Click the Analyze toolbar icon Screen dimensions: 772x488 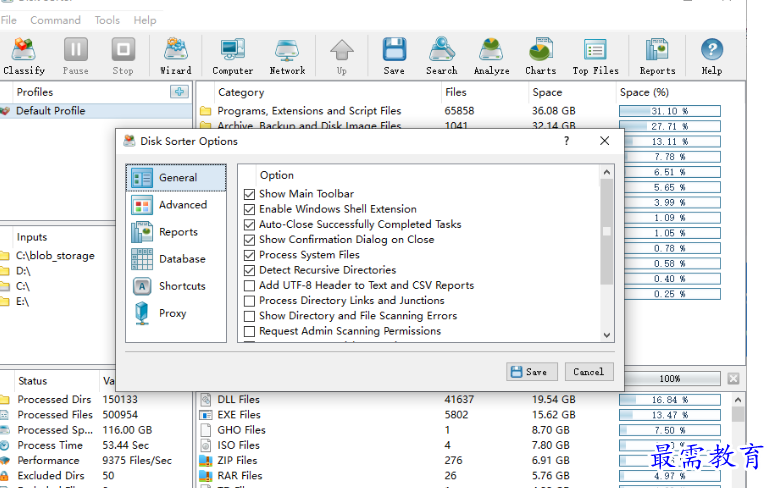[491, 56]
